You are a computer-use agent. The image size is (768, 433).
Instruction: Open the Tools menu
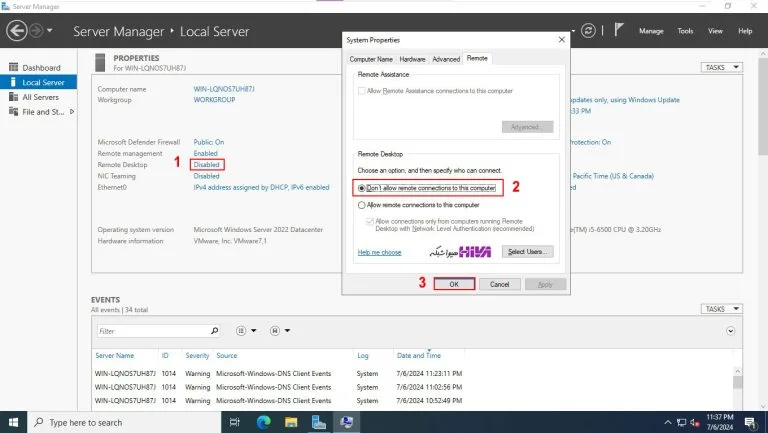click(685, 31)
